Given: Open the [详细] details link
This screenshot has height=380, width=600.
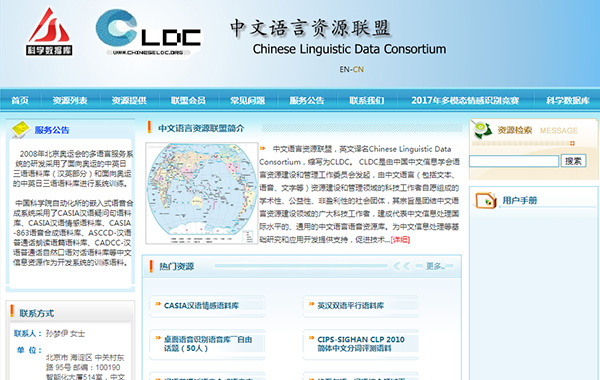Looking at the screenshot, I should click(x=400, y=240).
